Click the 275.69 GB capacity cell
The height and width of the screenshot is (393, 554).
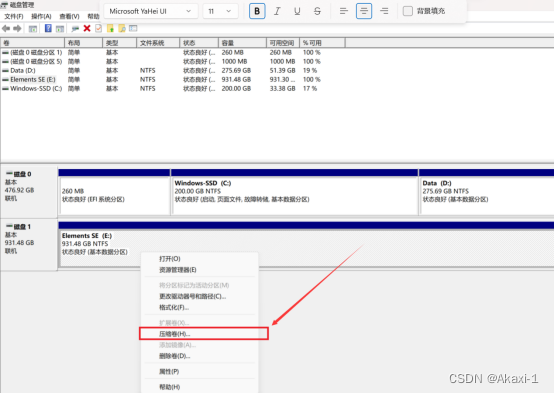point(236,70)
